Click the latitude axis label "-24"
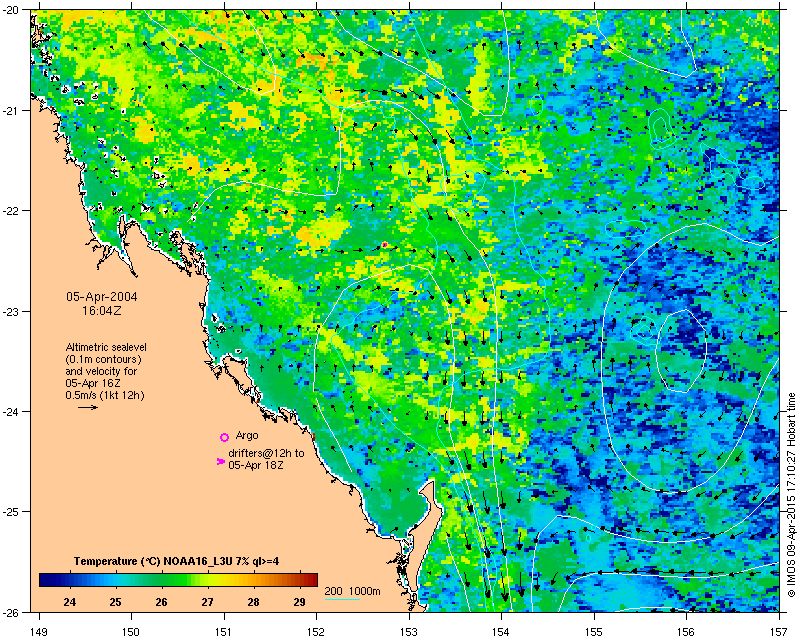This screenshot has width=800, height=640. [11, 411]
